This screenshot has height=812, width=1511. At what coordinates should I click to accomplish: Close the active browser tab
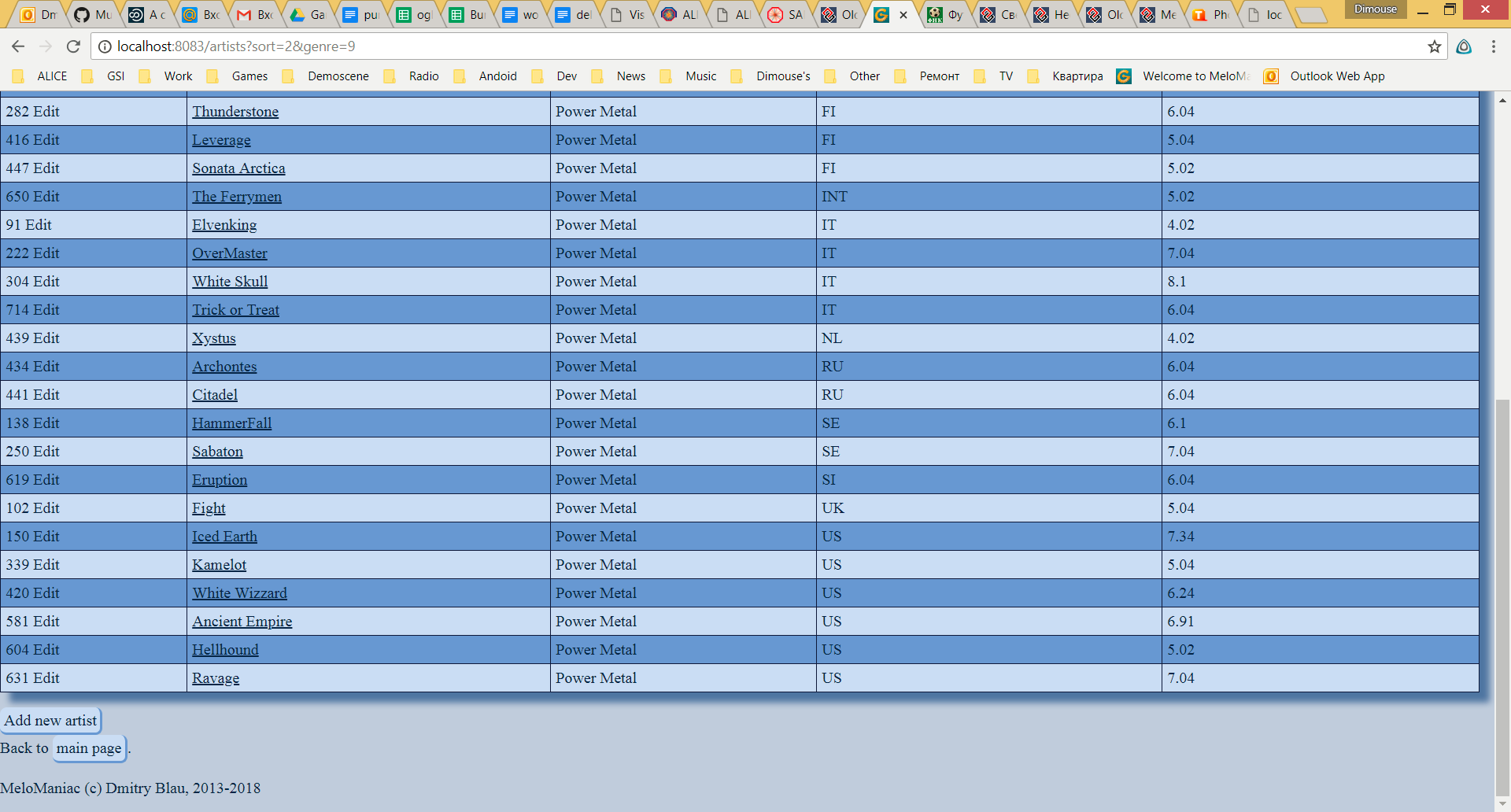tap(903, 14)
